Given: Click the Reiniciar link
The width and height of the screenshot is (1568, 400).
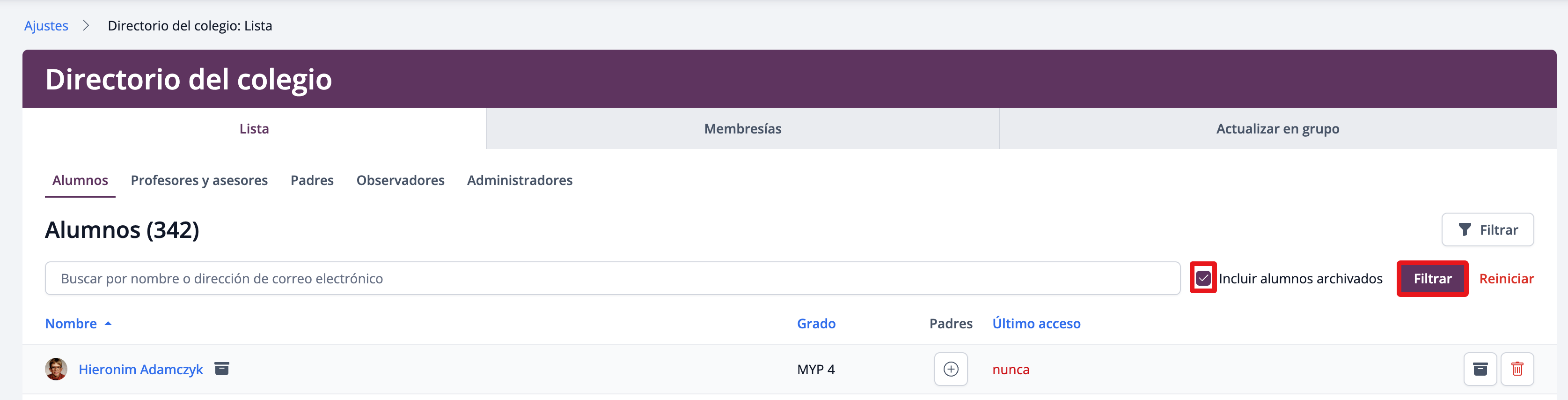Looking at the screenshot, I should [1506, 278].
